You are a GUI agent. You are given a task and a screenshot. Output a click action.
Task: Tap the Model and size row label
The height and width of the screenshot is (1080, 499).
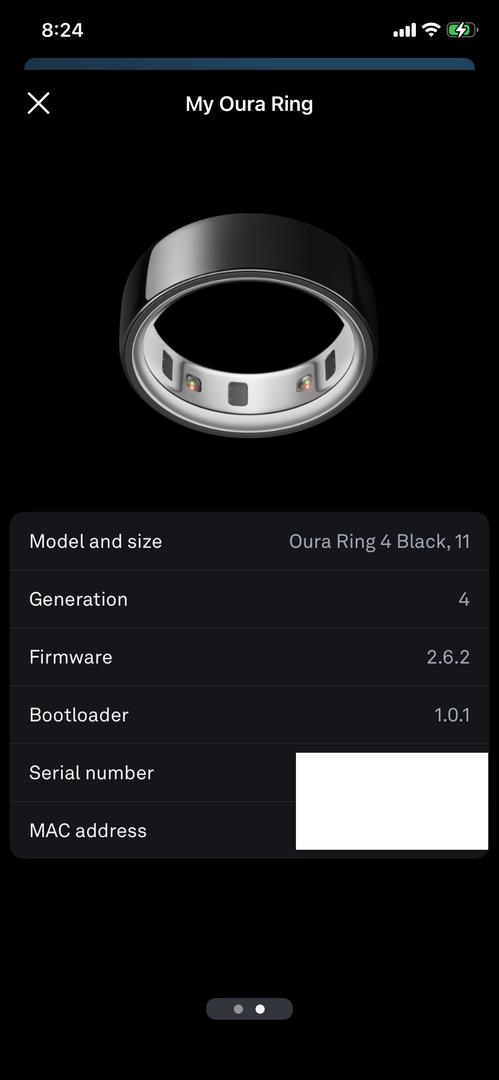coord(96,541)
